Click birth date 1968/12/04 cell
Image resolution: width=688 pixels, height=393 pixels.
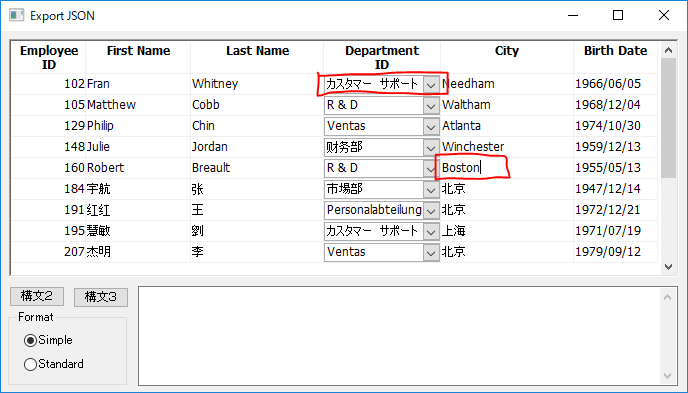pos(615,105)
